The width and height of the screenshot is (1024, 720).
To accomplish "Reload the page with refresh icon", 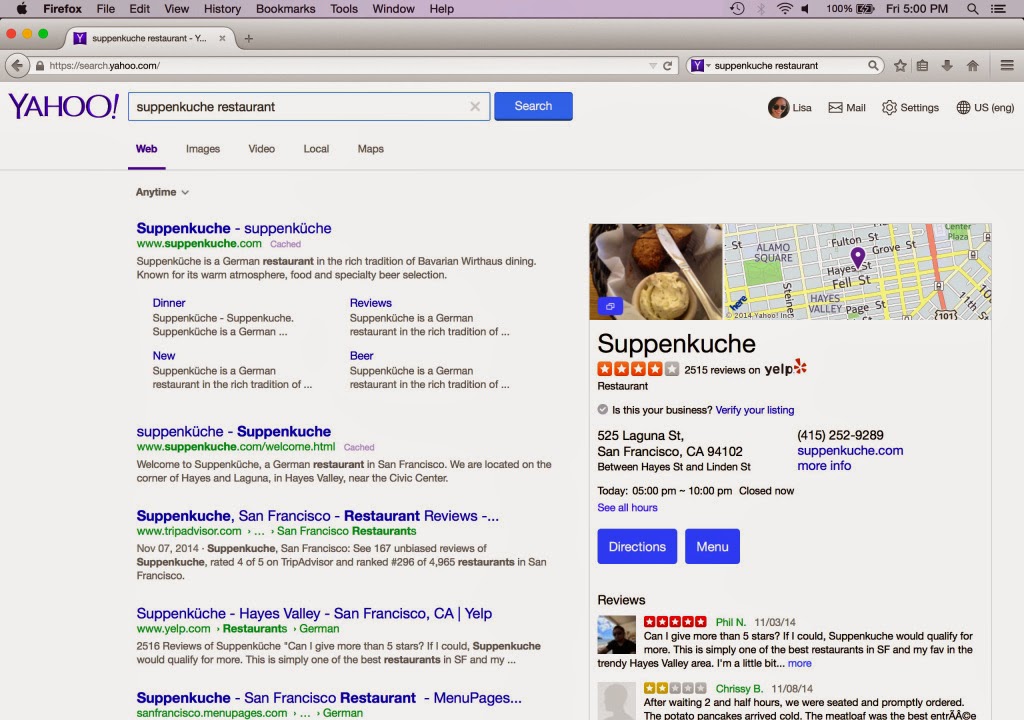I will click(667, 65).
